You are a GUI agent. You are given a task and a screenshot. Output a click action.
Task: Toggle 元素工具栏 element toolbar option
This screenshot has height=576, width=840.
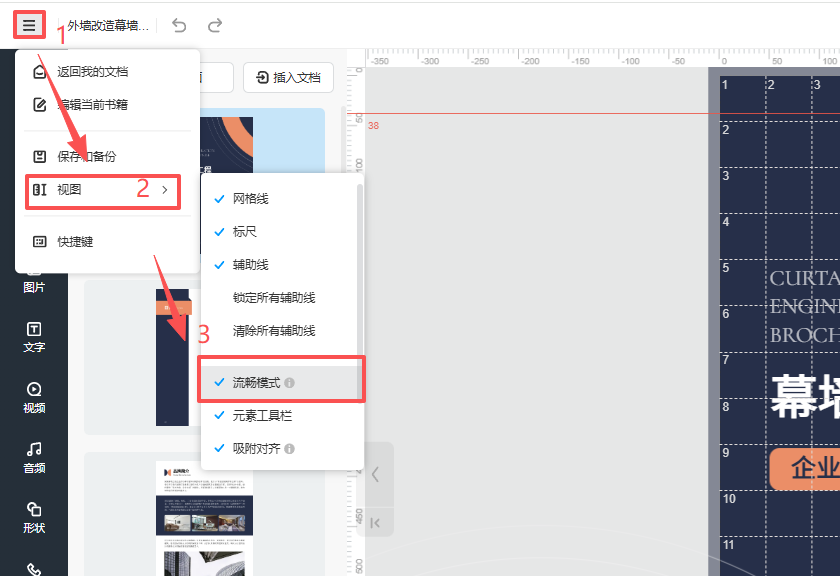[262, 416]
